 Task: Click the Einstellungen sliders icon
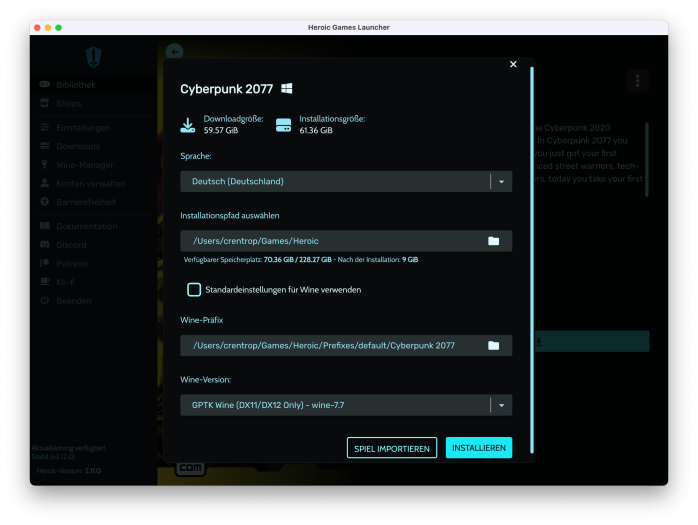[x=45, y=127]
